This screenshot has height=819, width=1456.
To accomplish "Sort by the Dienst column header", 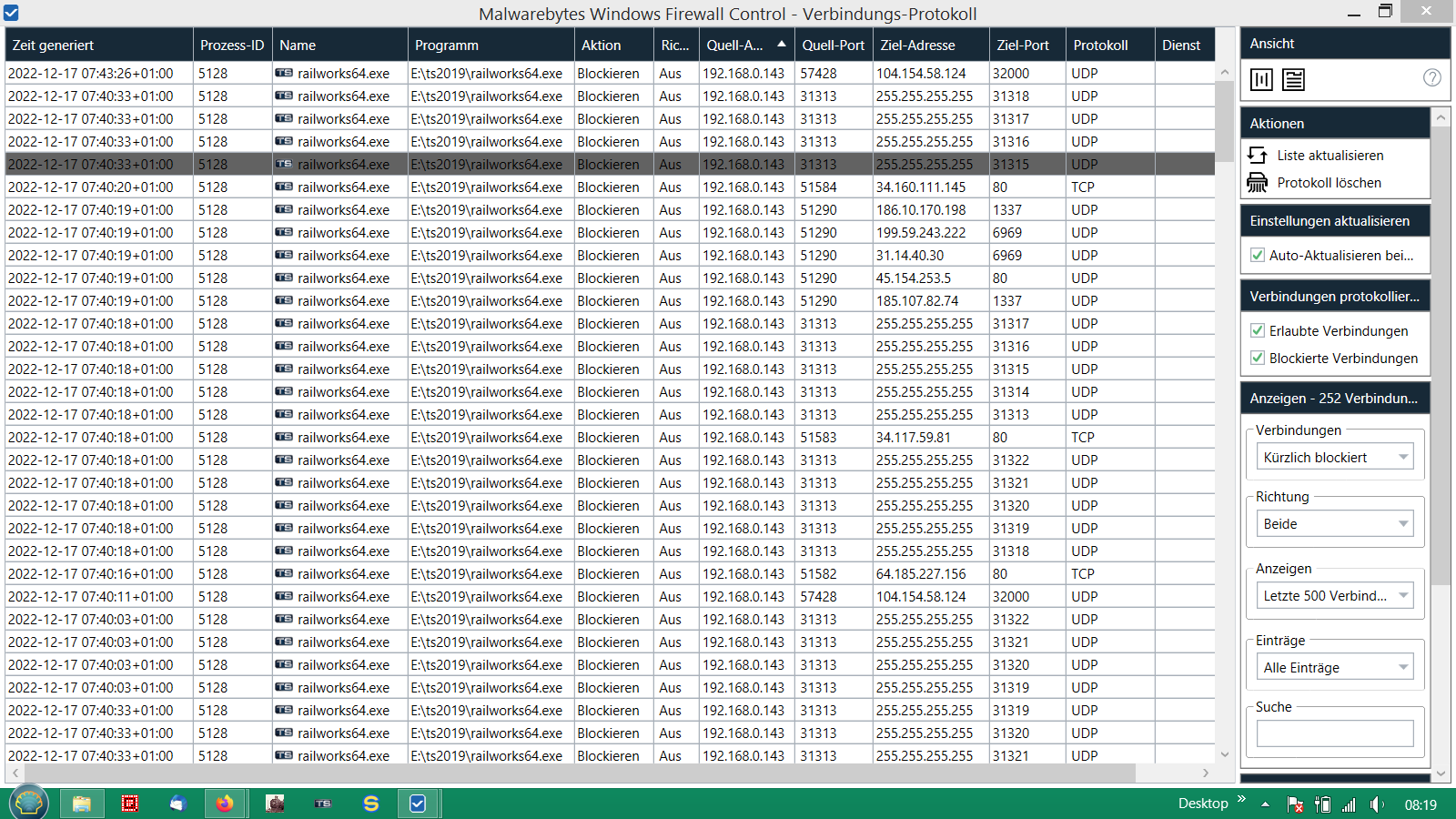I will (x=1185, y=45).
